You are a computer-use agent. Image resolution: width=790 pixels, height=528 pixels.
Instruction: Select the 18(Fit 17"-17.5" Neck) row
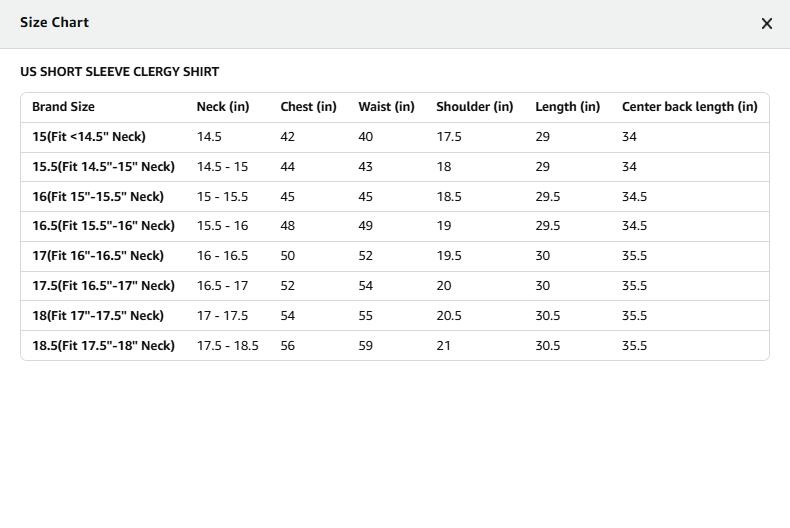(x=98, y=316)
